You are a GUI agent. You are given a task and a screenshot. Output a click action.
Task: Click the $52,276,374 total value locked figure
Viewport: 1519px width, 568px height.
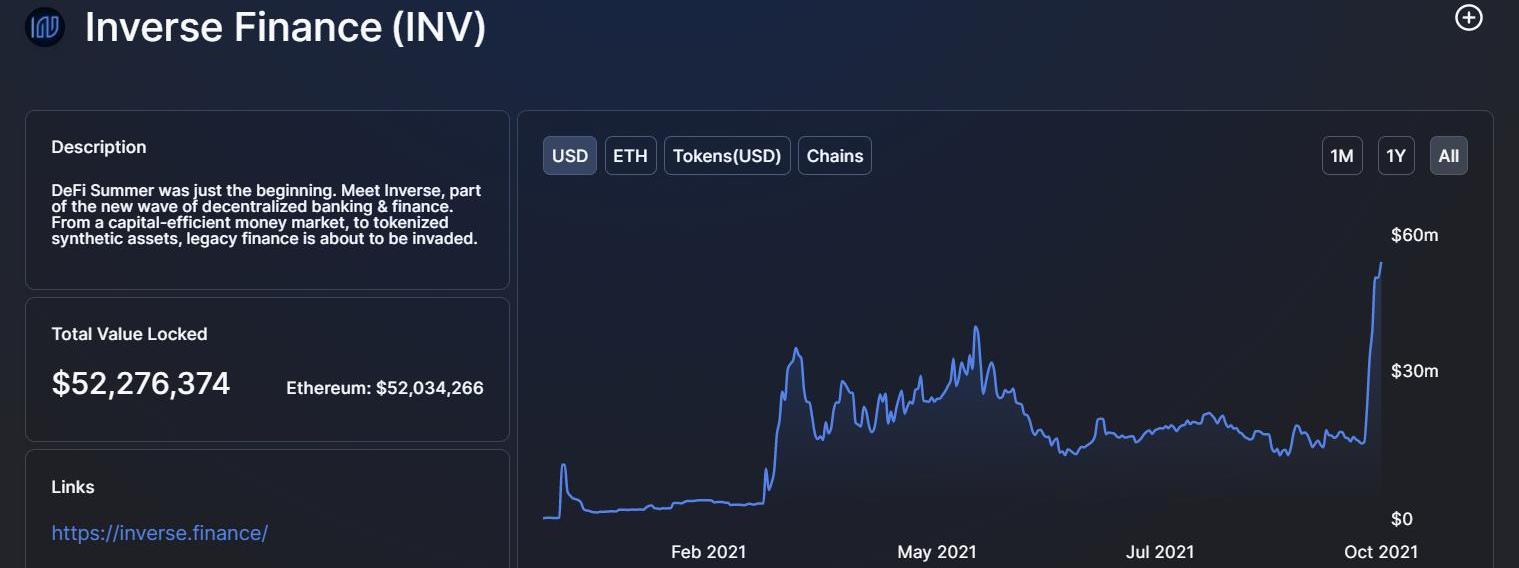tap(141, 383)
